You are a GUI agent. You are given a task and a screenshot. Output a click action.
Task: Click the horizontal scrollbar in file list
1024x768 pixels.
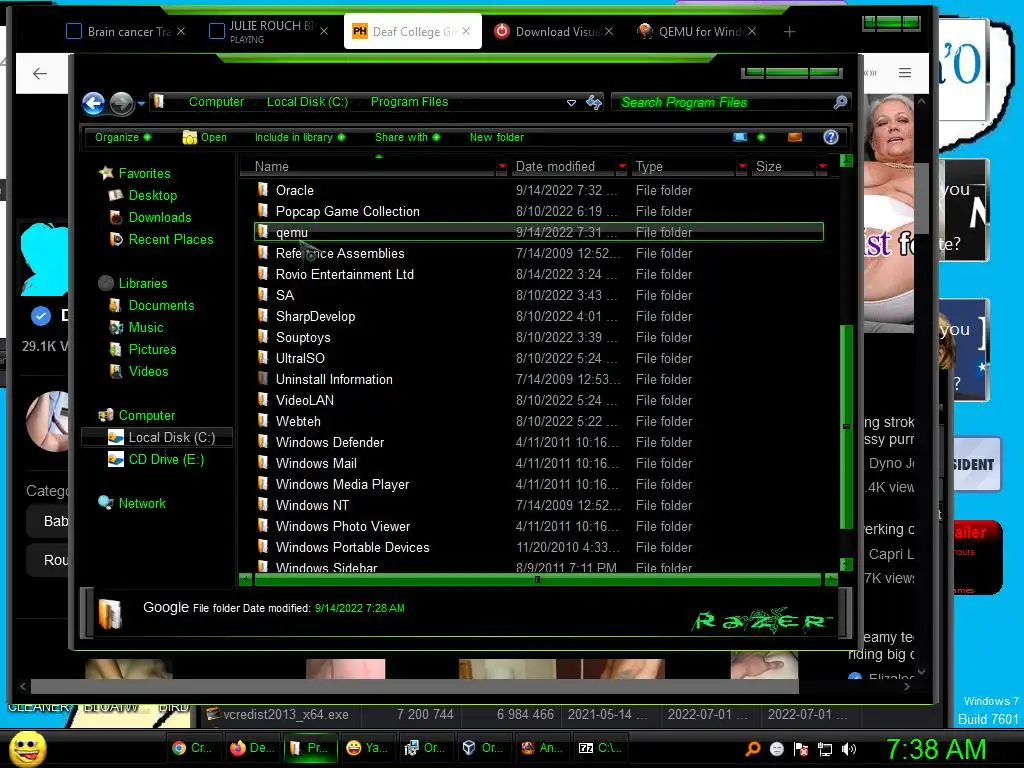[537, 579]
